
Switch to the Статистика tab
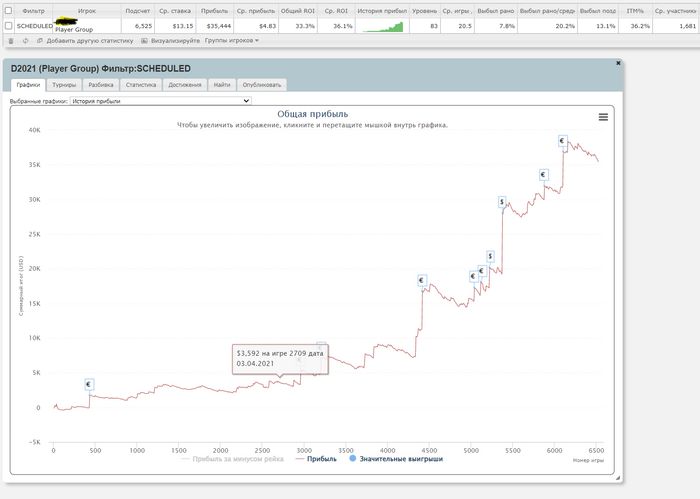click(141, 85)
